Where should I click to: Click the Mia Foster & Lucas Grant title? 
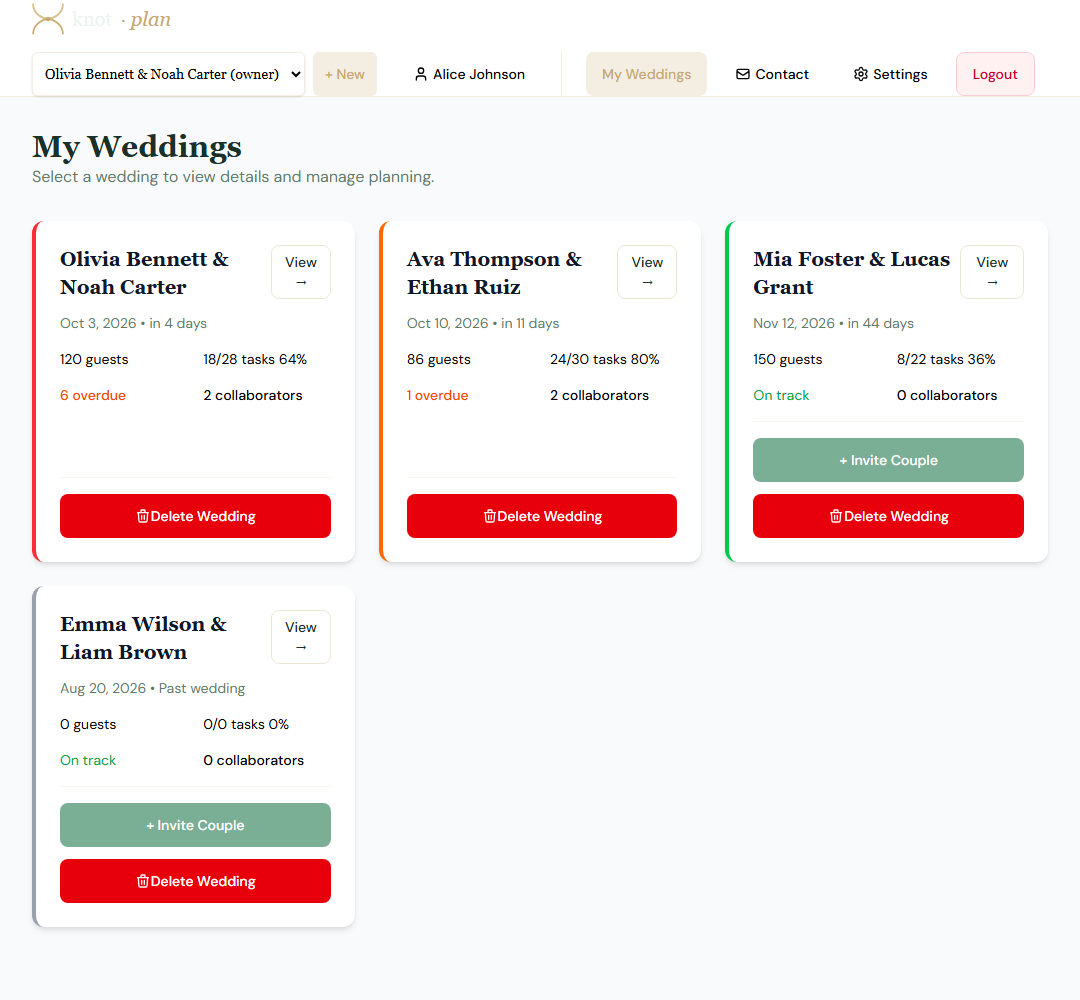(x=851, y=273)
